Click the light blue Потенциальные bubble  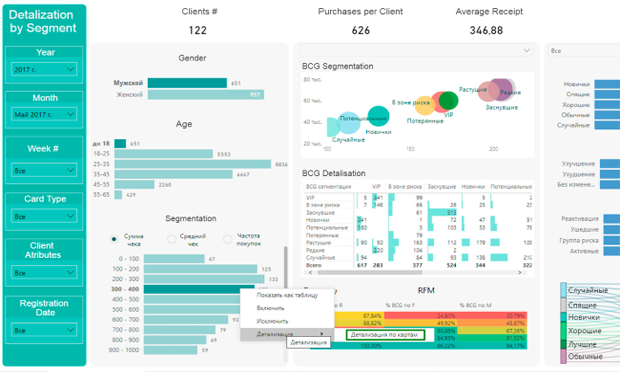coord(350,123)
